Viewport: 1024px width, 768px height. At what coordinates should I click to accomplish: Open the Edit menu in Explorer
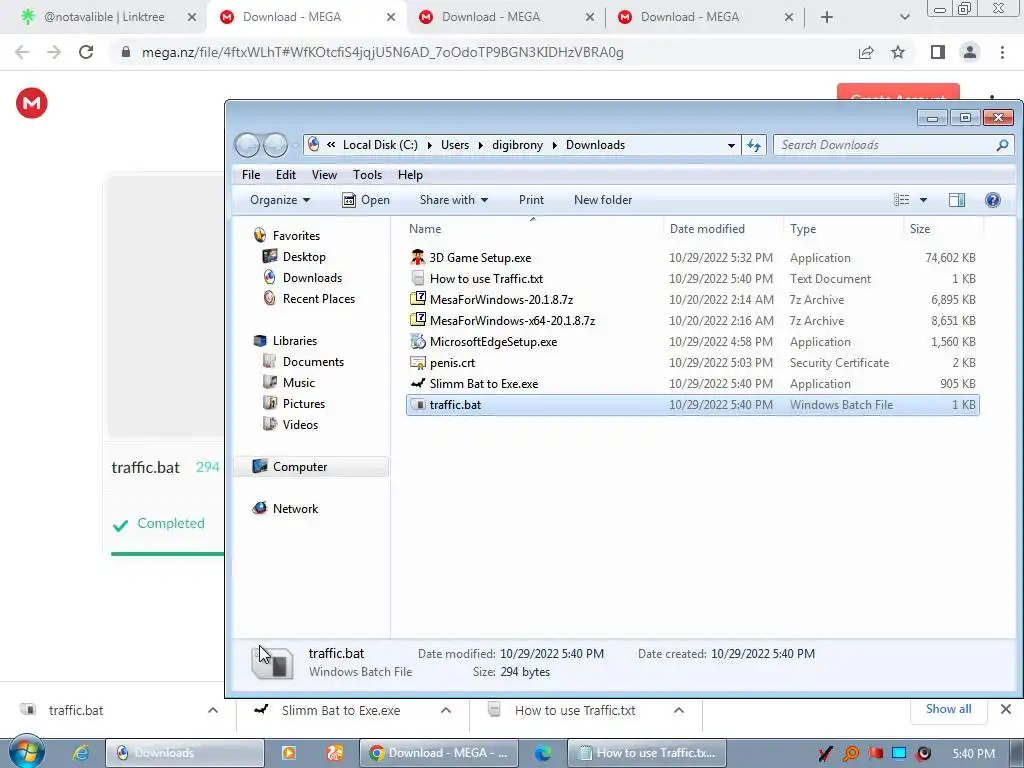tap(285, 175)
